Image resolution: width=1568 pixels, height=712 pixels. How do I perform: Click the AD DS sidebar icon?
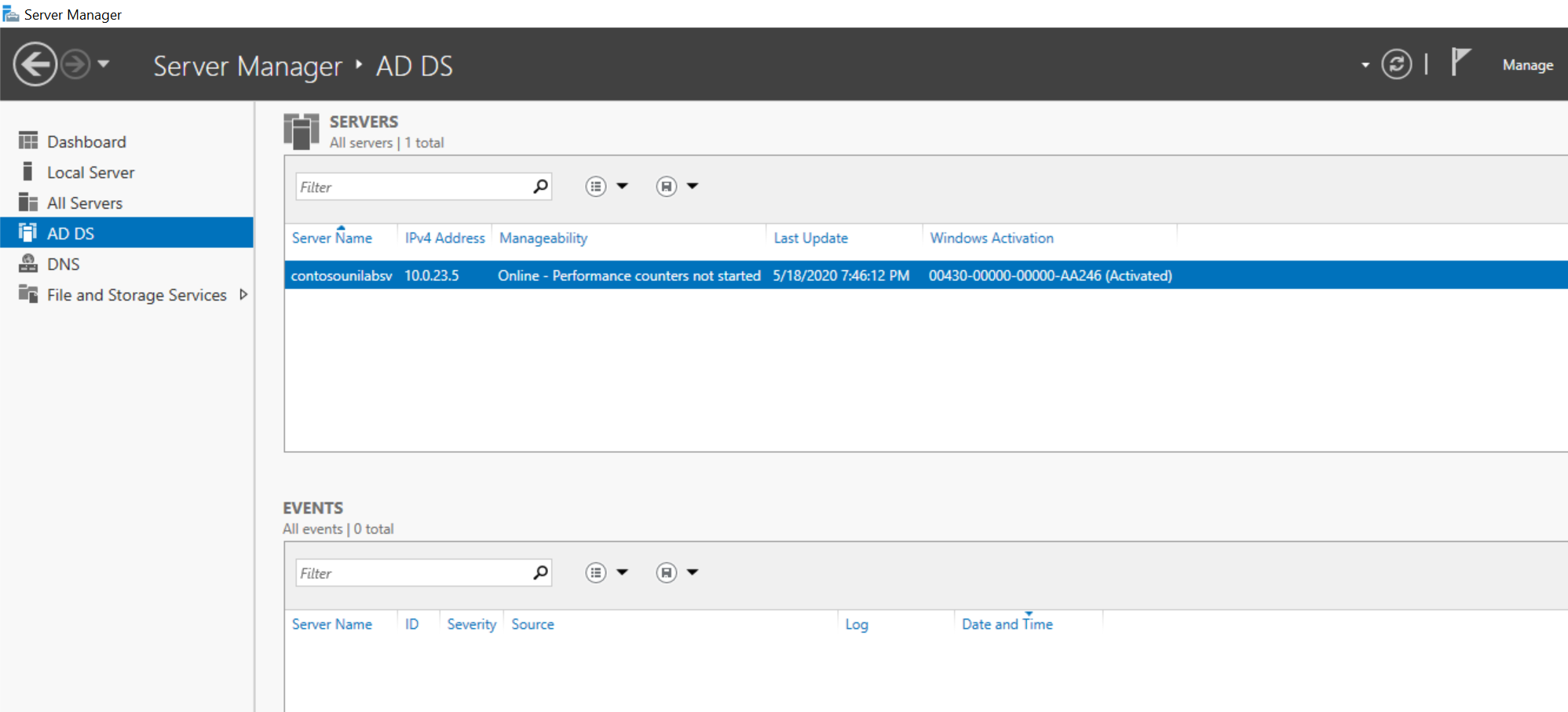pyautogui.click(x=28, y=232)
